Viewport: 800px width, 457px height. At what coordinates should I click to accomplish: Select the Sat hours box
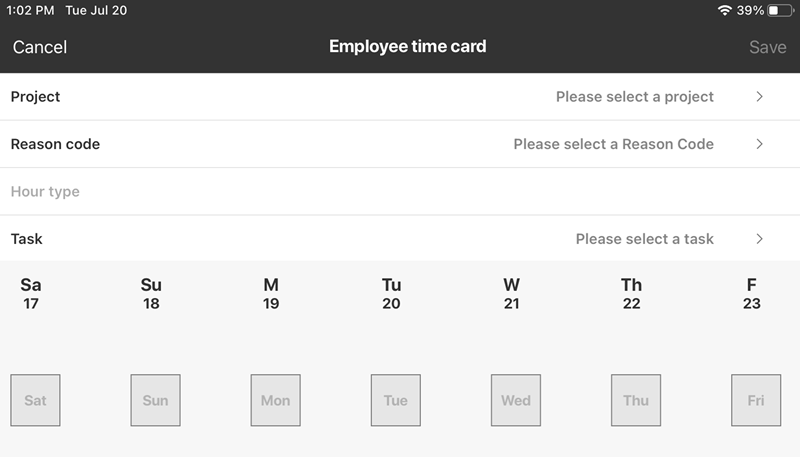[x=35, y=400]
